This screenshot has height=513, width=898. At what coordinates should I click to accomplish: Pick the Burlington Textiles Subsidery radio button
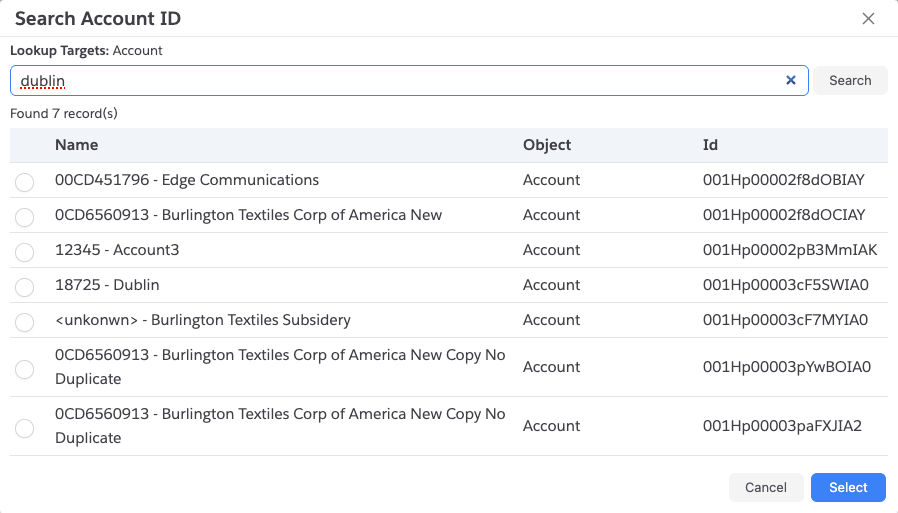(24, 322)
